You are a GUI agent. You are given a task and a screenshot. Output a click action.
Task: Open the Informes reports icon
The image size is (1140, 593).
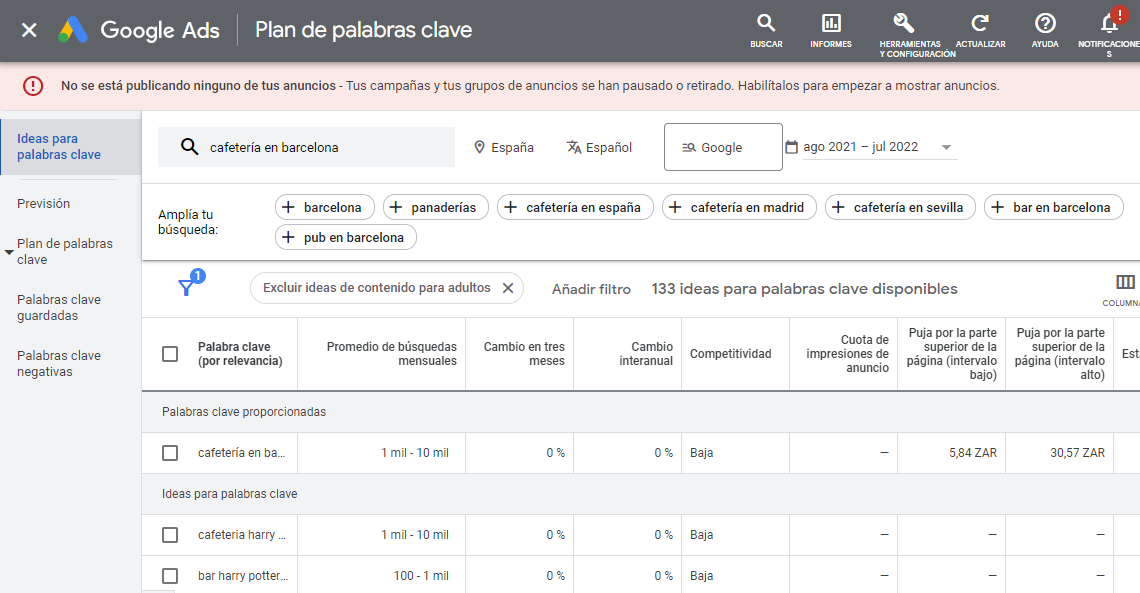coord(831,24)
